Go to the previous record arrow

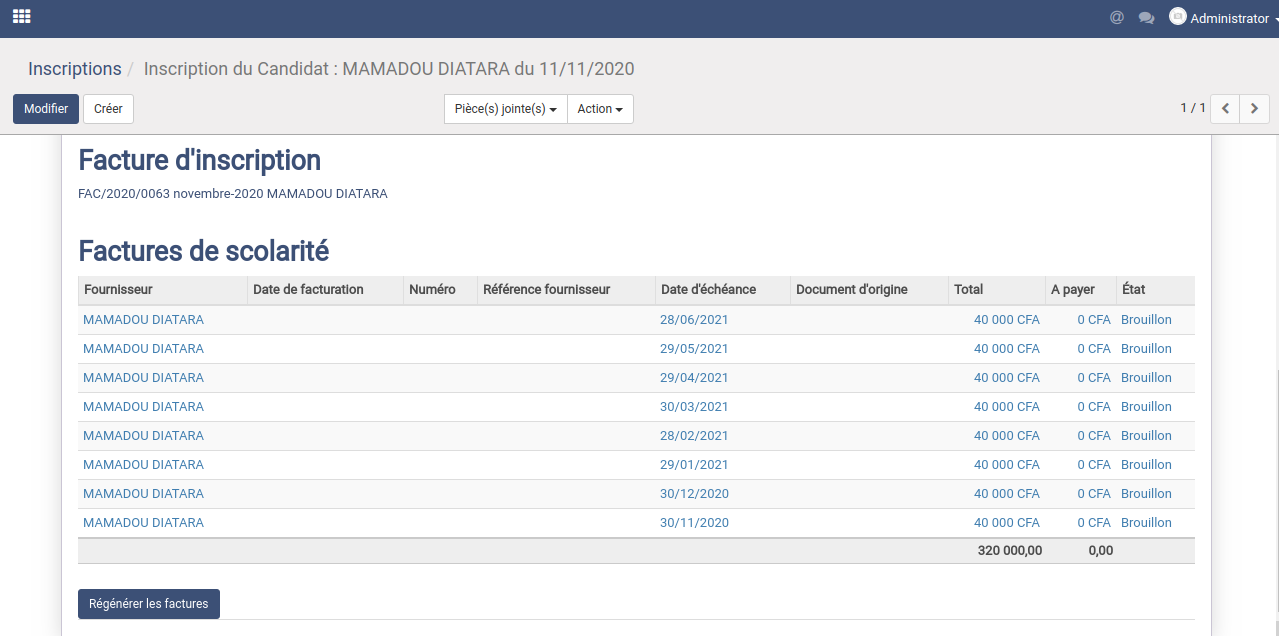click(x=1225, y=109)
